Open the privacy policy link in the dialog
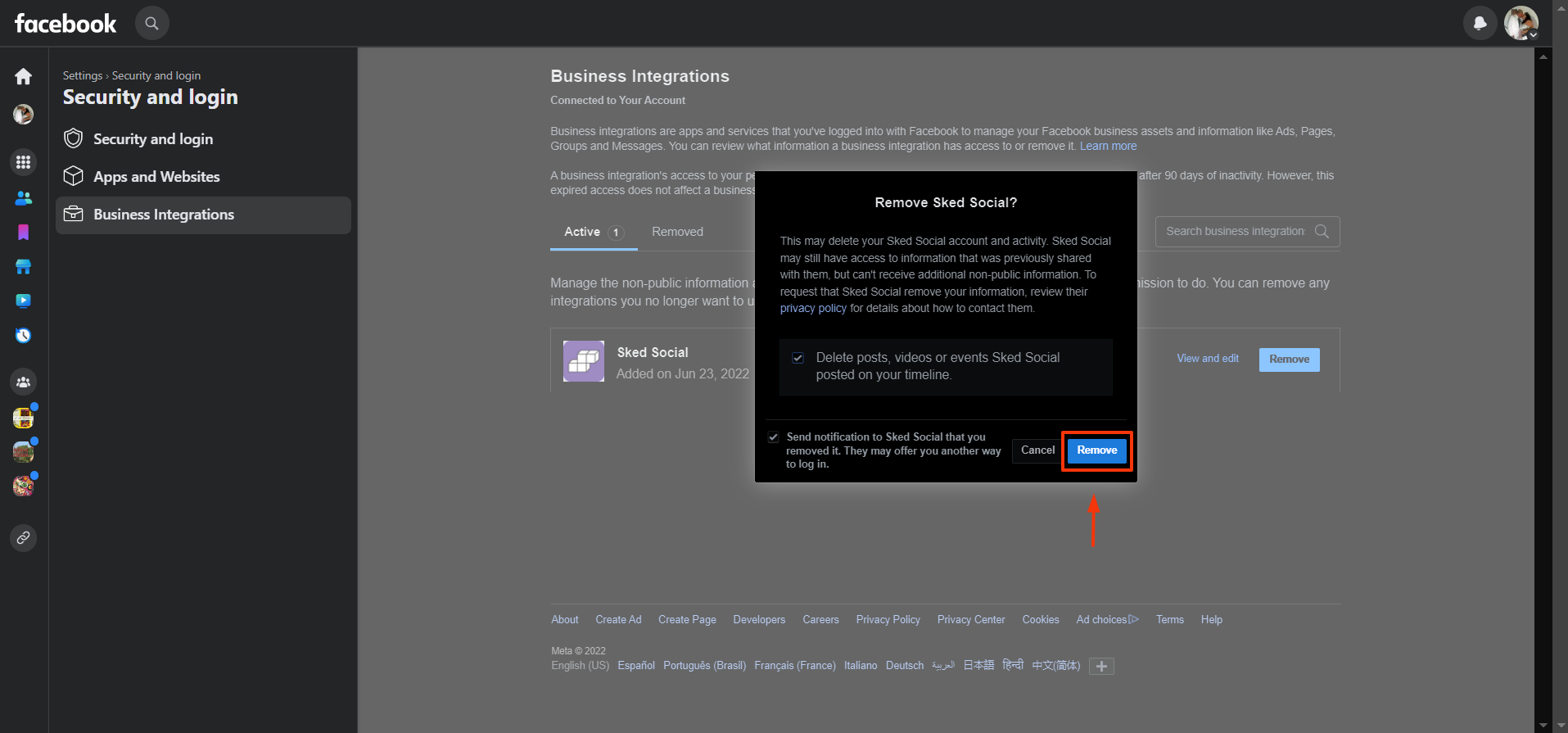Viewport: 1568px width, 733px height. tap(813, 309)
